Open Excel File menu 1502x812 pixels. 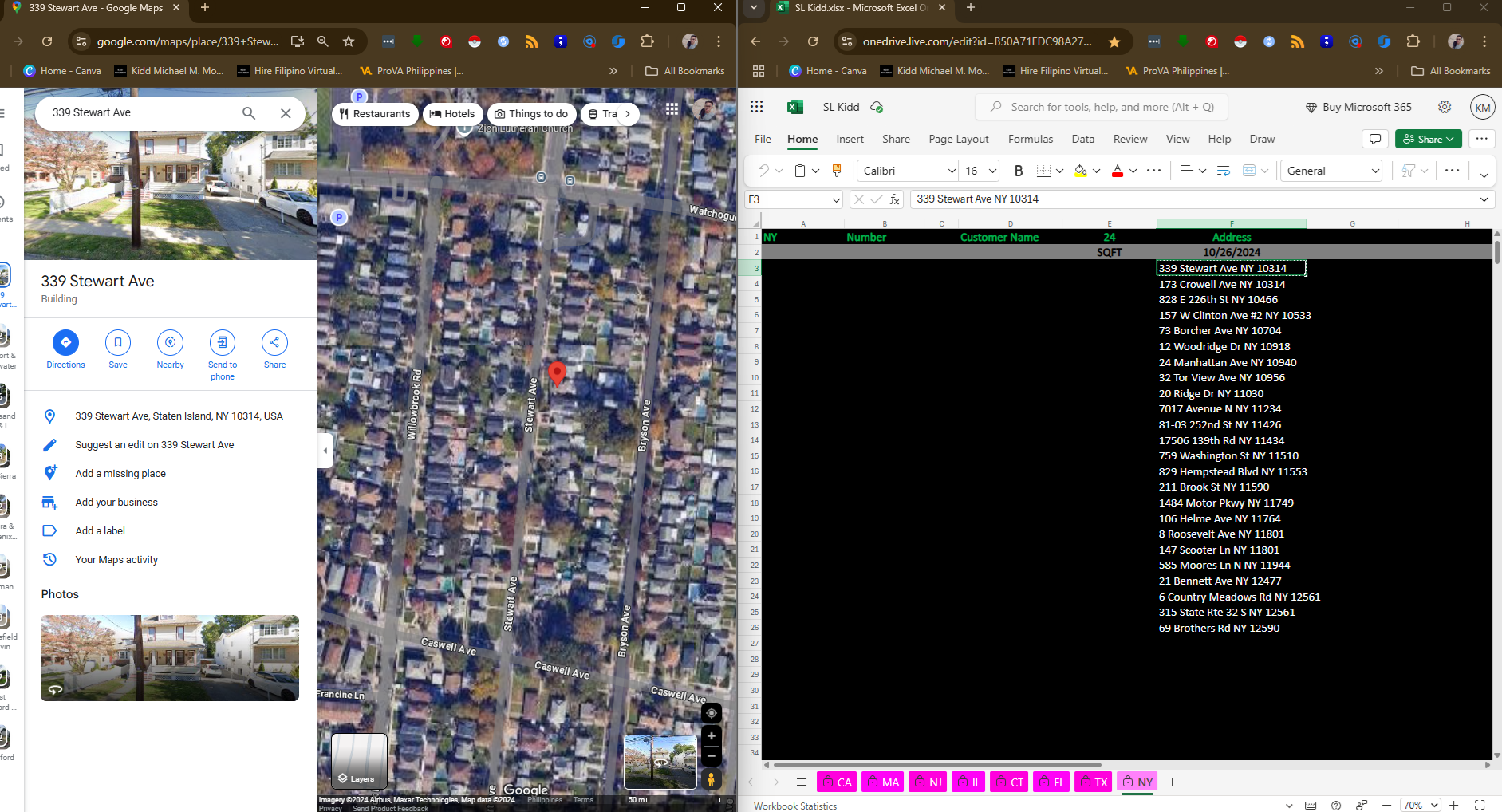point(763,139)
